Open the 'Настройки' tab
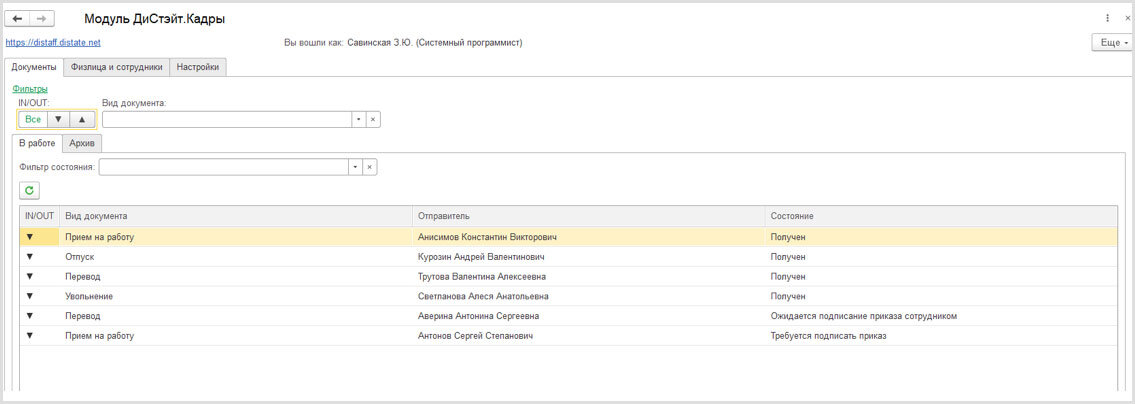 198,67
